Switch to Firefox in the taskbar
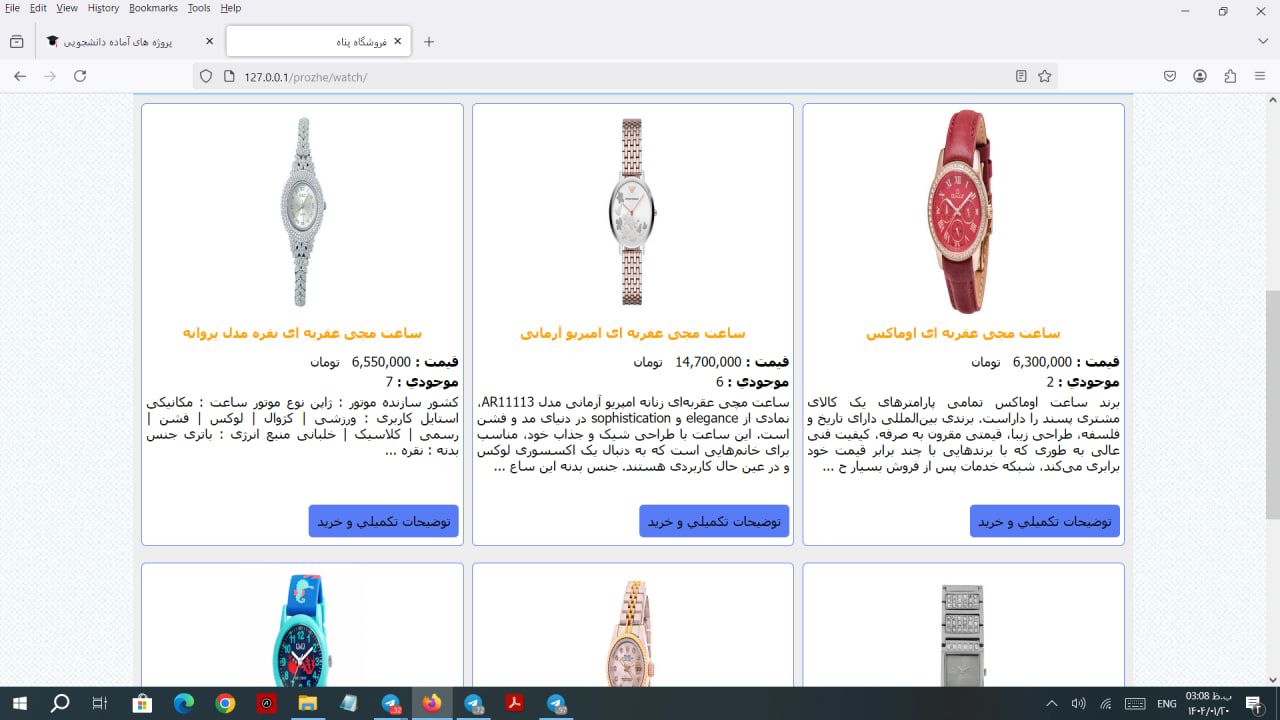 432,704
